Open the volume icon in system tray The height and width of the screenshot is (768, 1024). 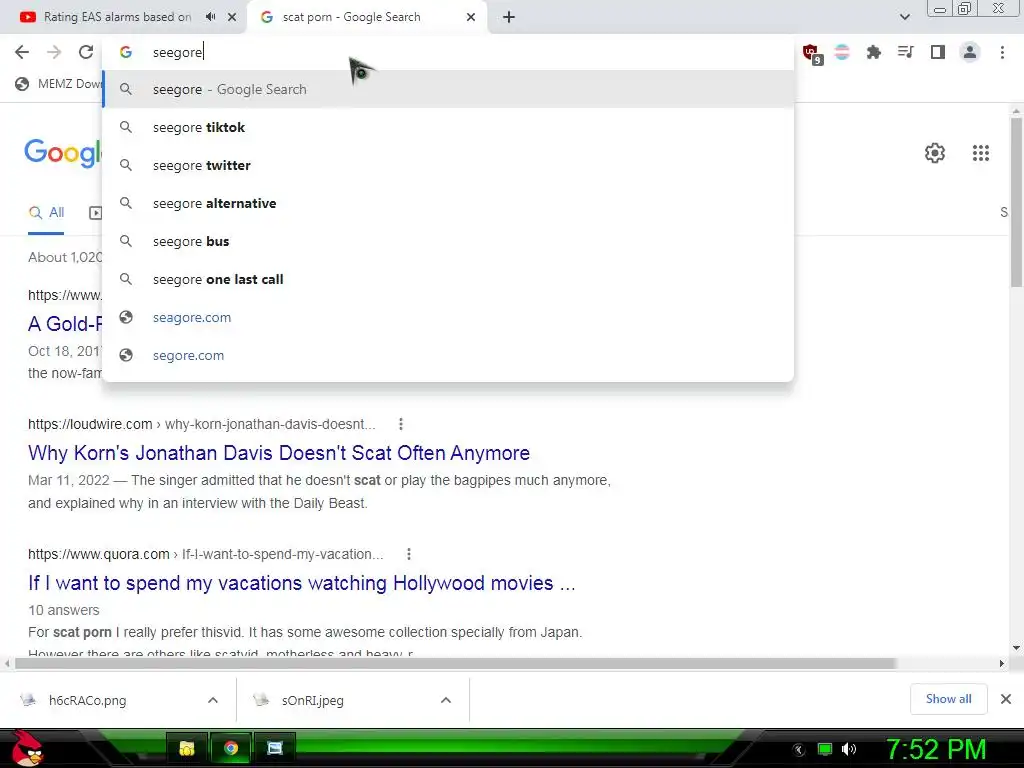point(848,749)
